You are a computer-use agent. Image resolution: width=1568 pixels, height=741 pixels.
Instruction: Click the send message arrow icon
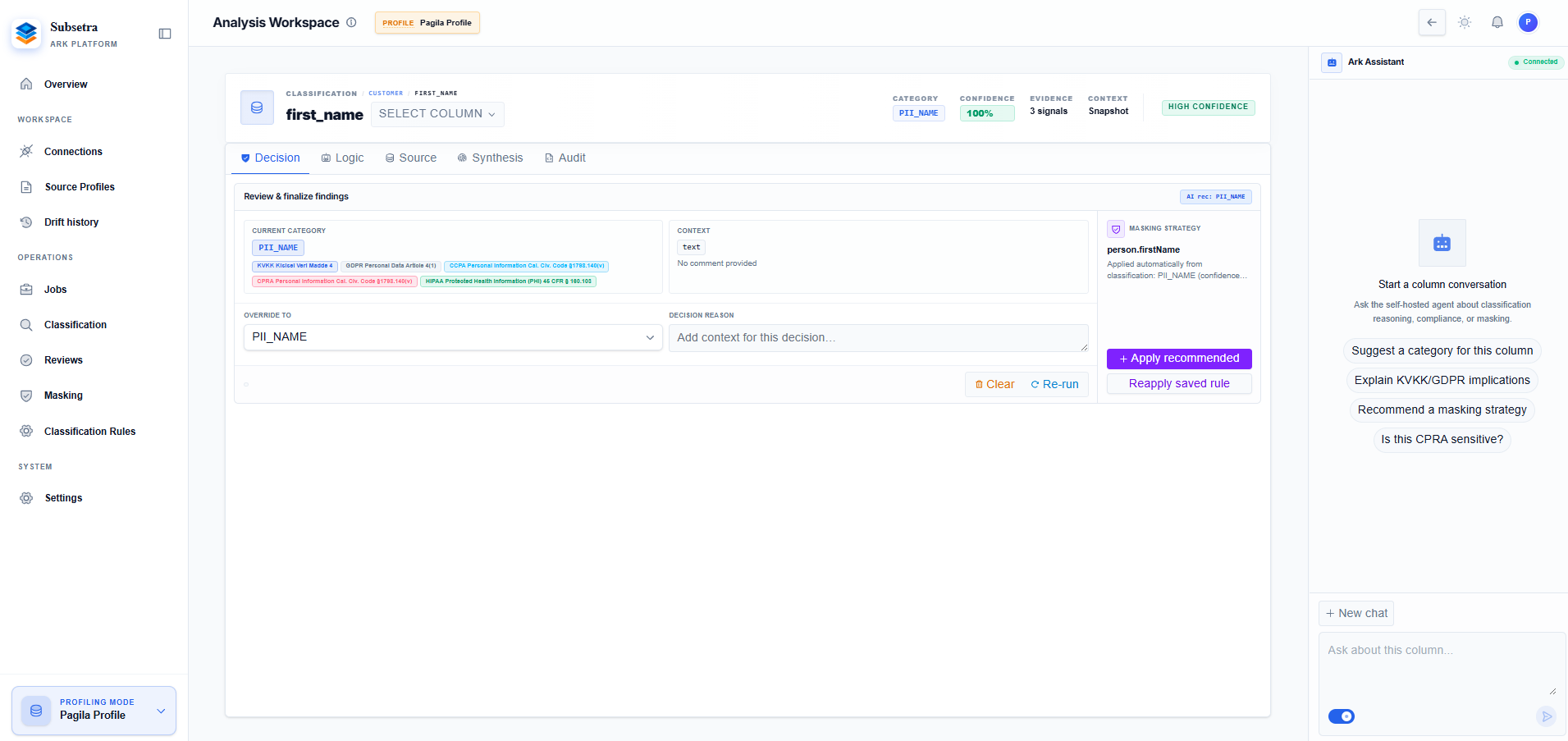tap(1546, 716)
